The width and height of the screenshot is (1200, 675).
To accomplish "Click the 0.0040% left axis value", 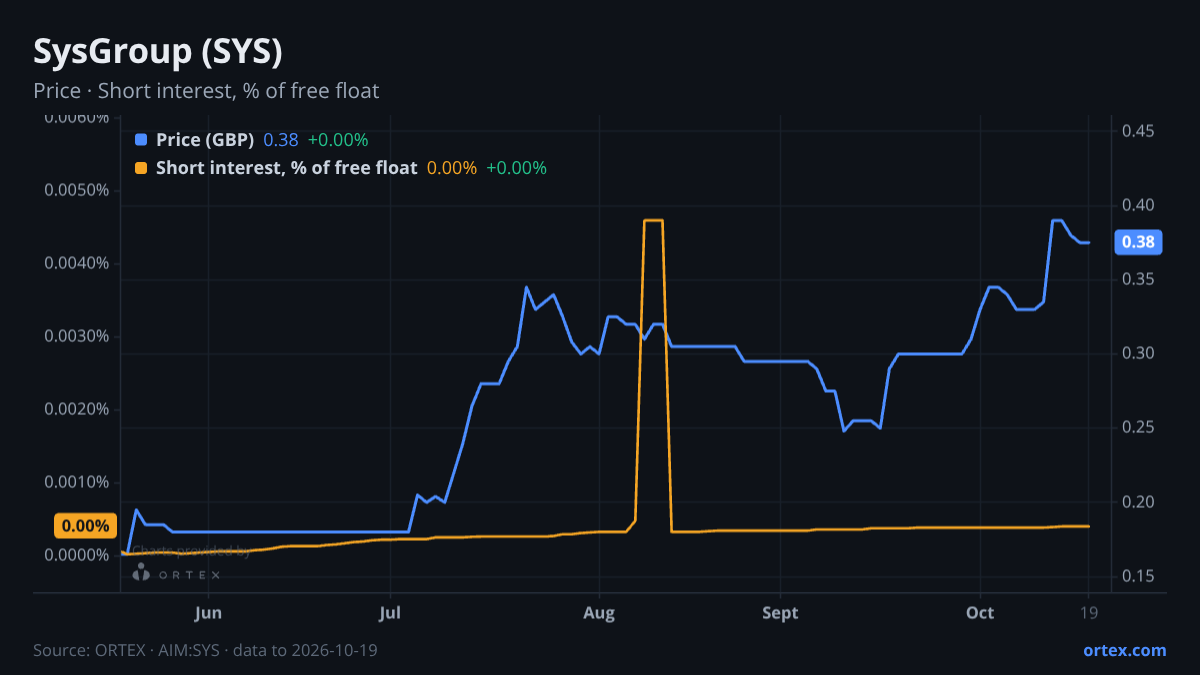I will (77, 264).
